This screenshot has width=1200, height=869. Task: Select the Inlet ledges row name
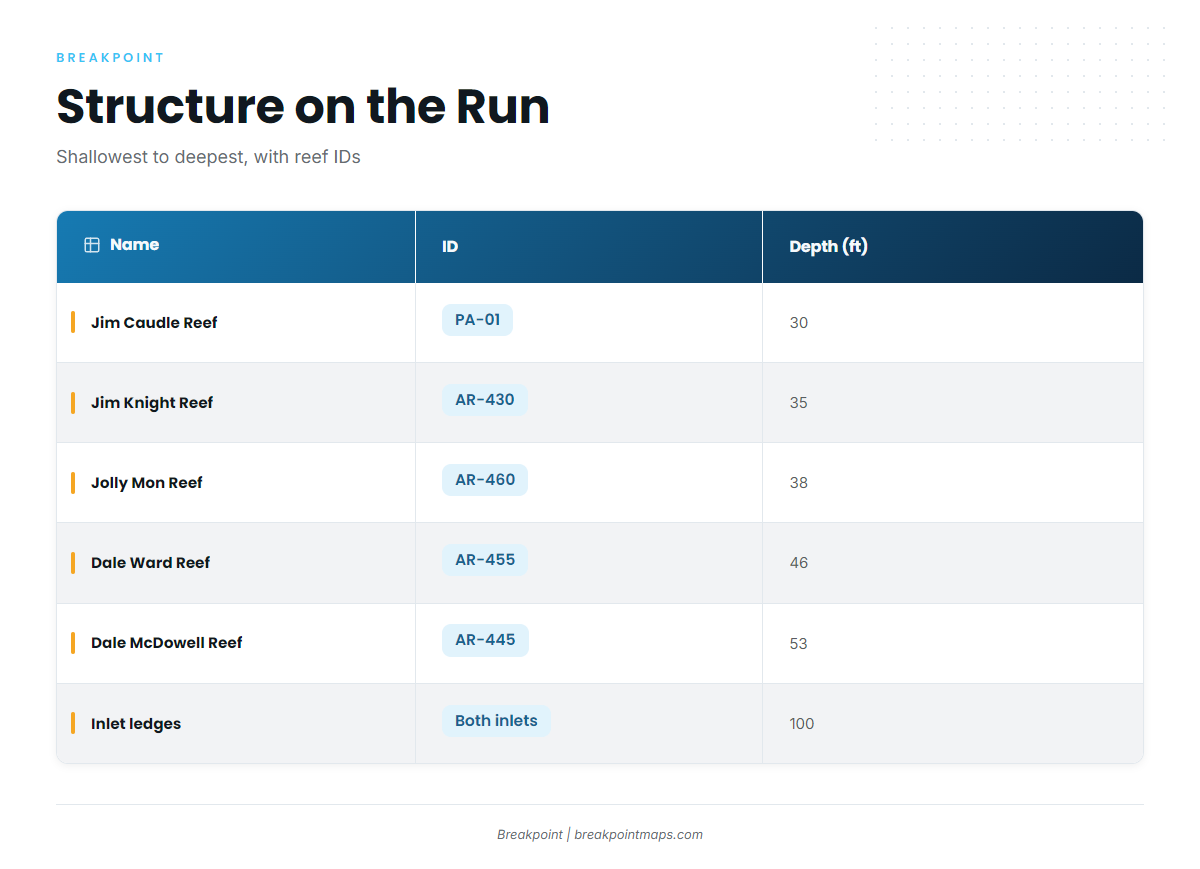coord(136,723)
